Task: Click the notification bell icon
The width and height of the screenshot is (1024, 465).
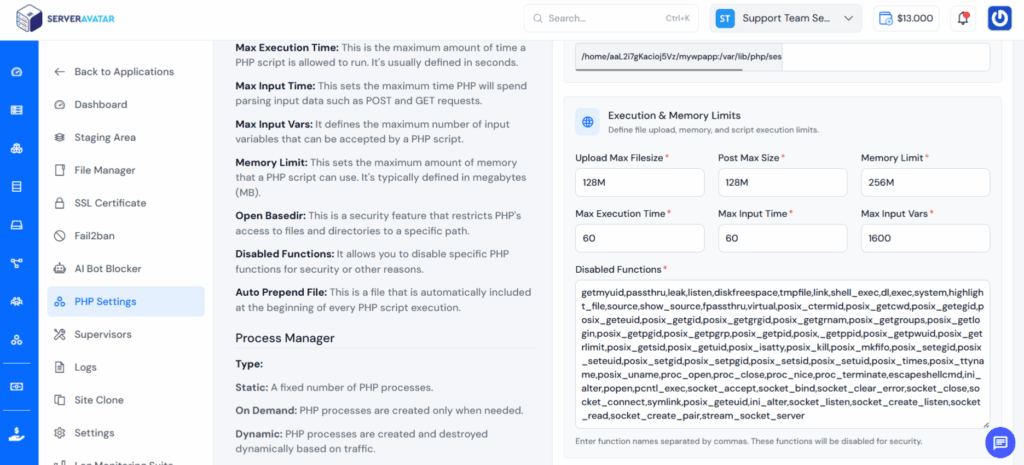Action: [963, 18]
